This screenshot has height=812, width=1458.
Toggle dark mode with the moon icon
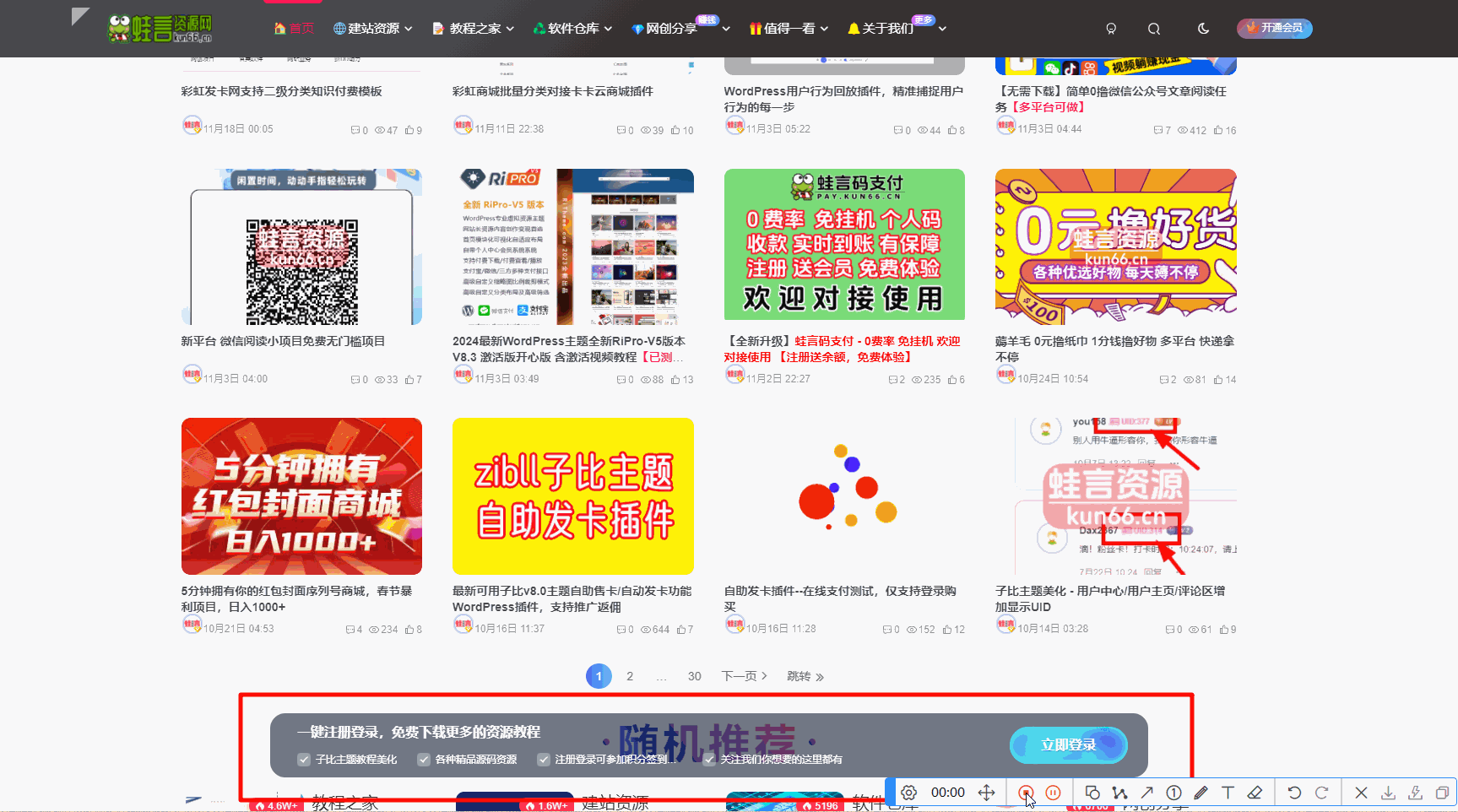pos(1202,28)
